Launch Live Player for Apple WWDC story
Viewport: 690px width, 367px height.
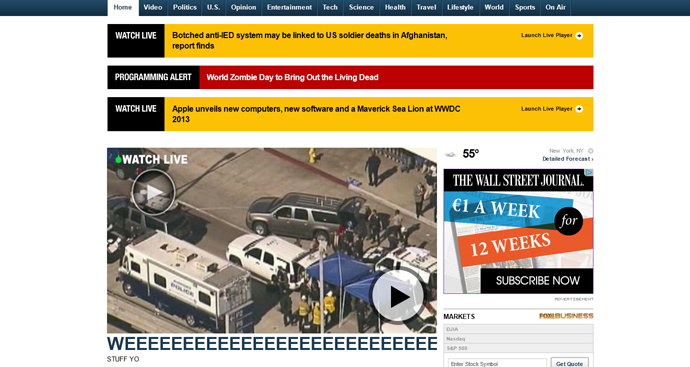[547, 109]
